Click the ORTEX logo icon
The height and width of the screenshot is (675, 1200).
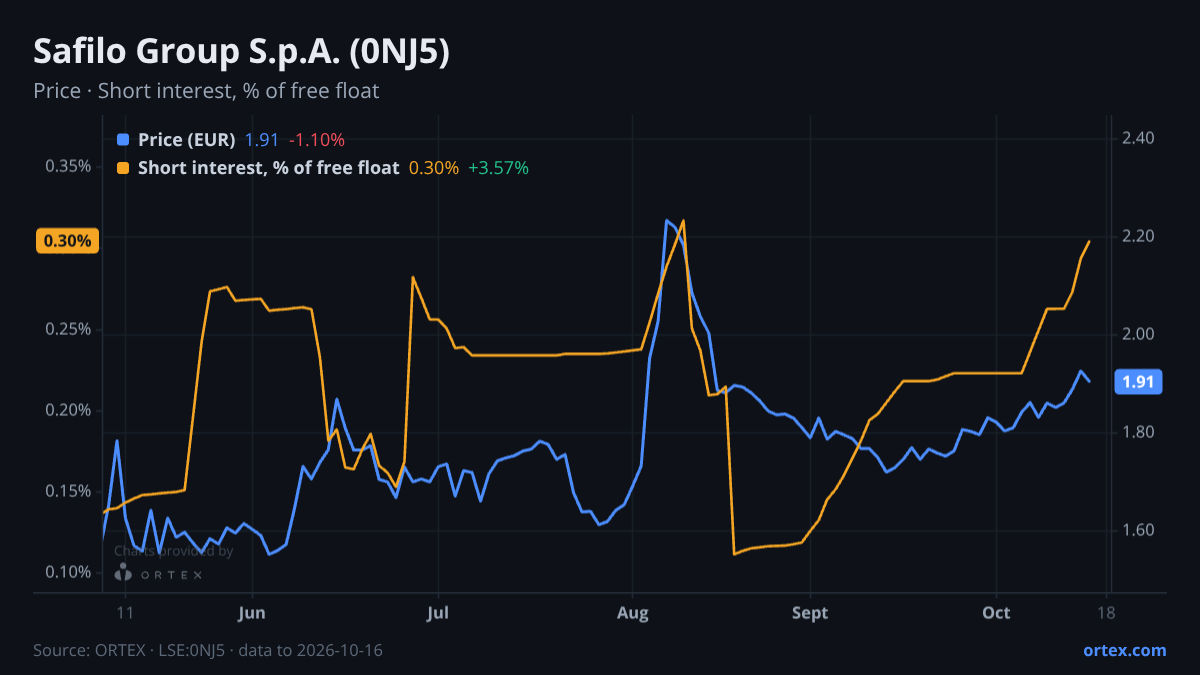(123, 573)
